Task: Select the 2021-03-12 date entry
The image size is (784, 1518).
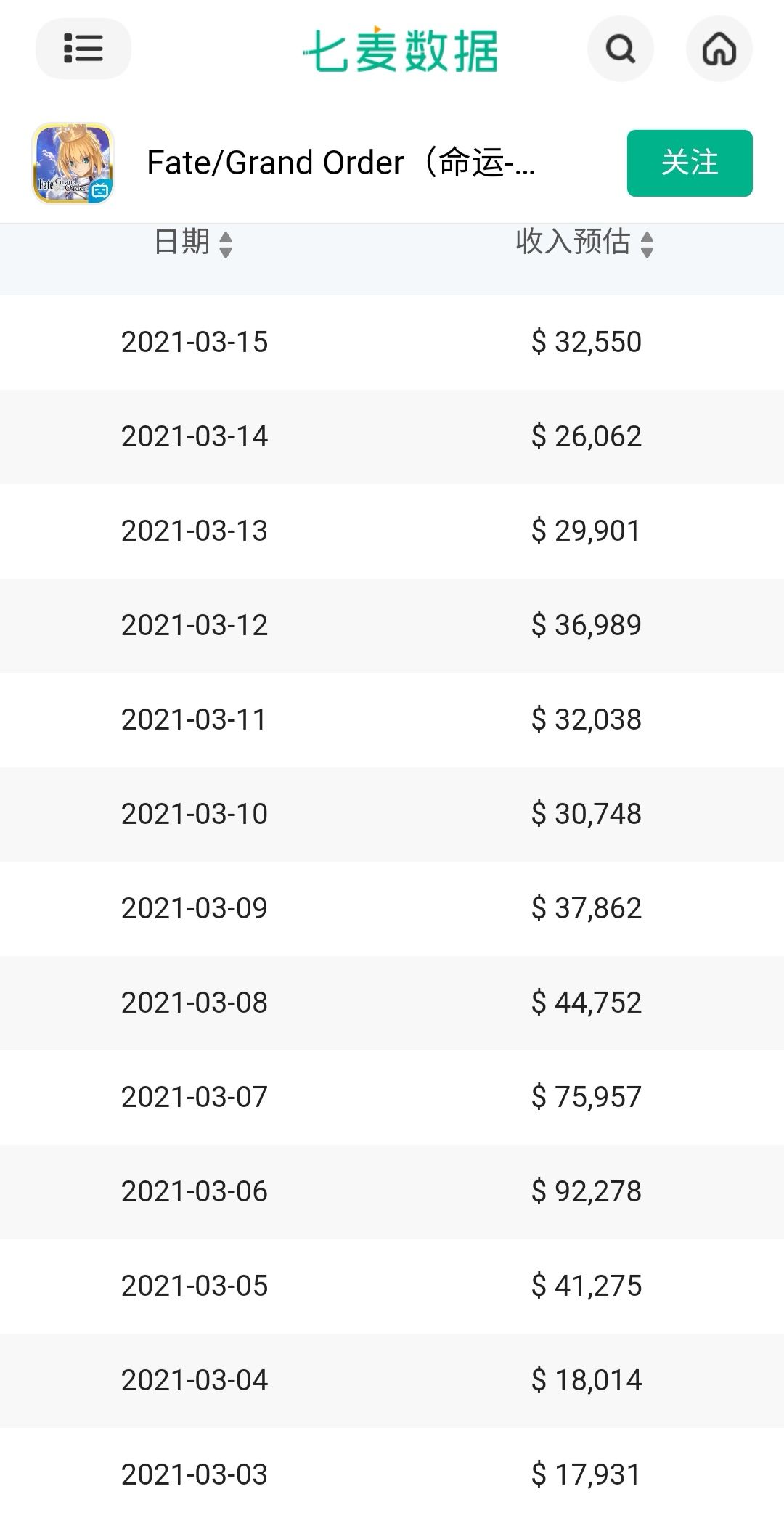Action: (195, 625)
